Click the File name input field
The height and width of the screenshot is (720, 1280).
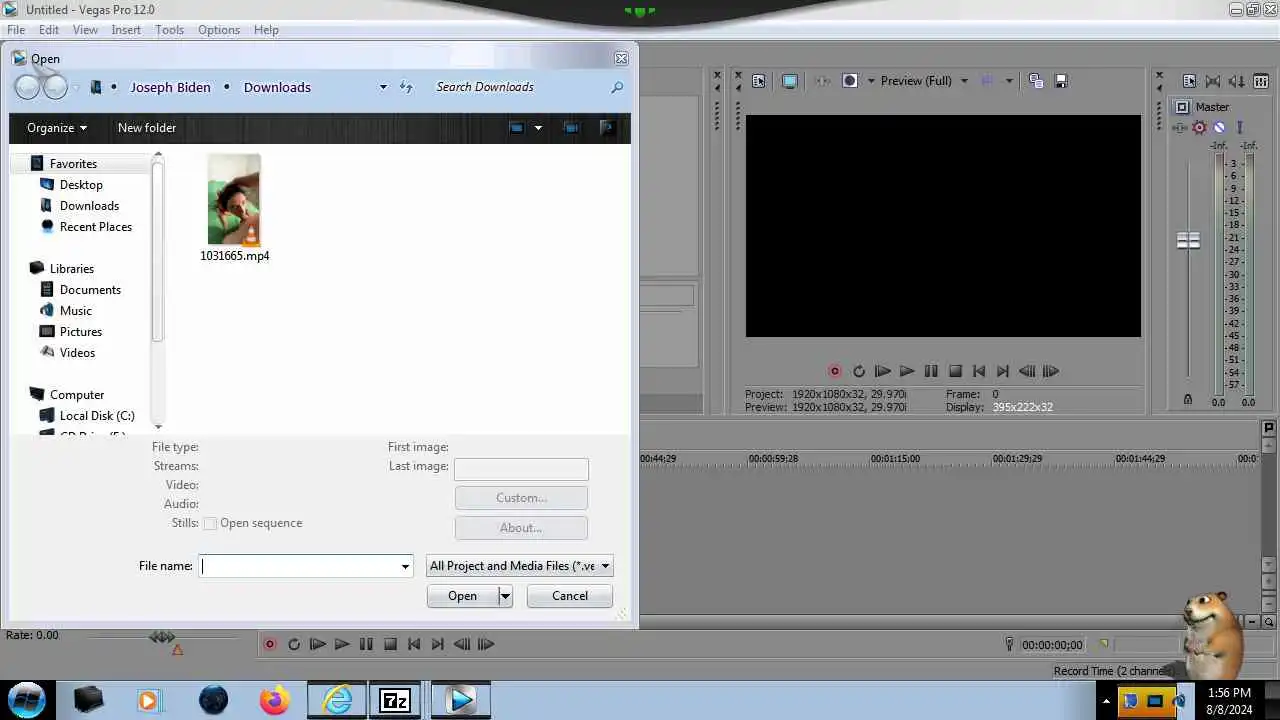pyautogui.click(x=299, y=566)
